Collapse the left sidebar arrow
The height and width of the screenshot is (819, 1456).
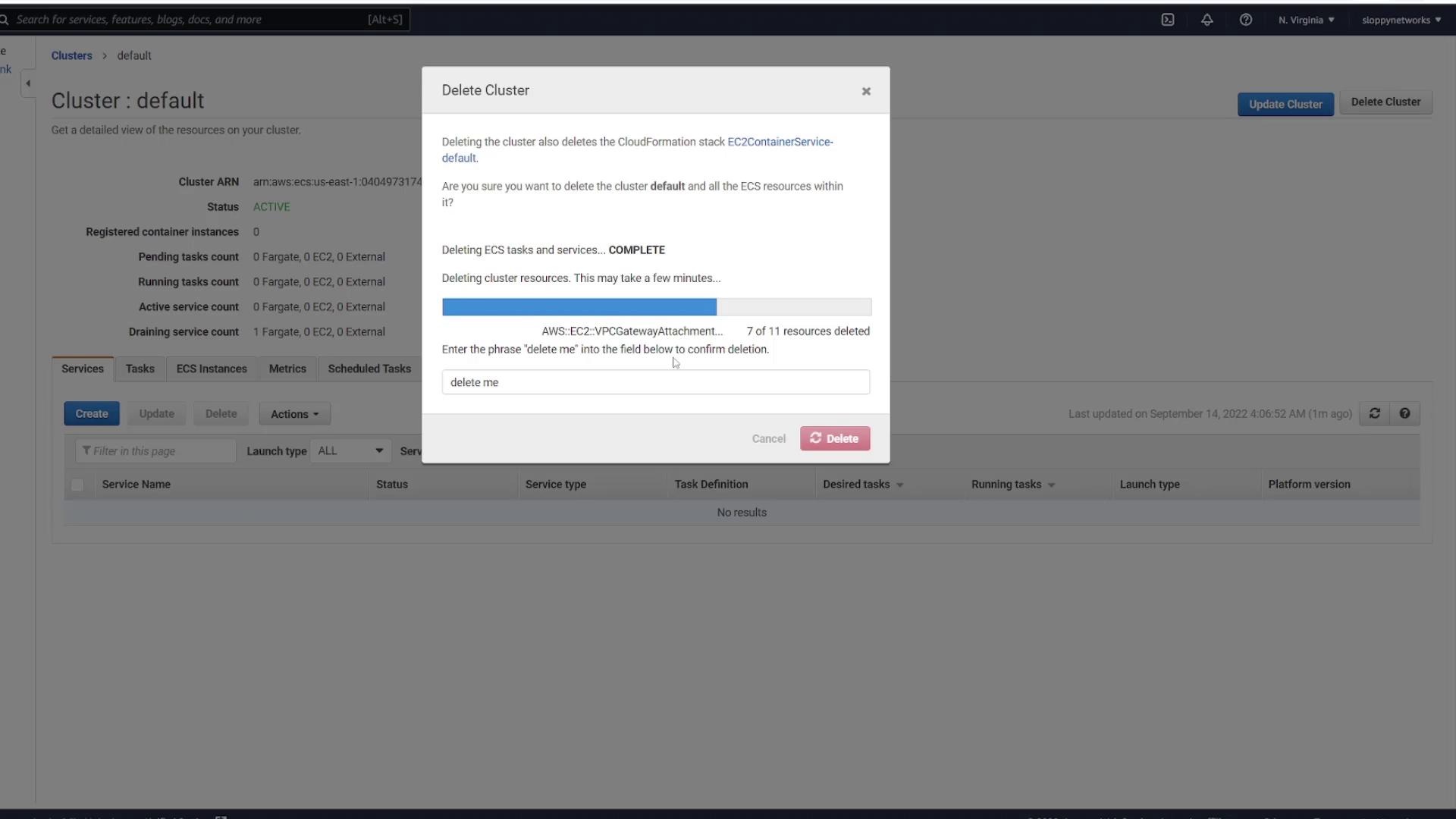[x=28, y=83]
